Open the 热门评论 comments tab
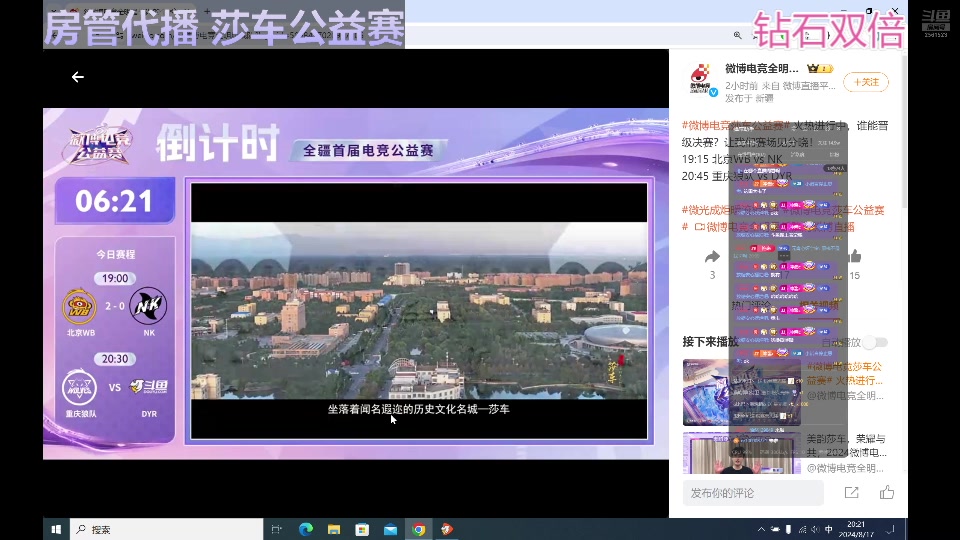This screenshot has height=540, width=960. 751,305
